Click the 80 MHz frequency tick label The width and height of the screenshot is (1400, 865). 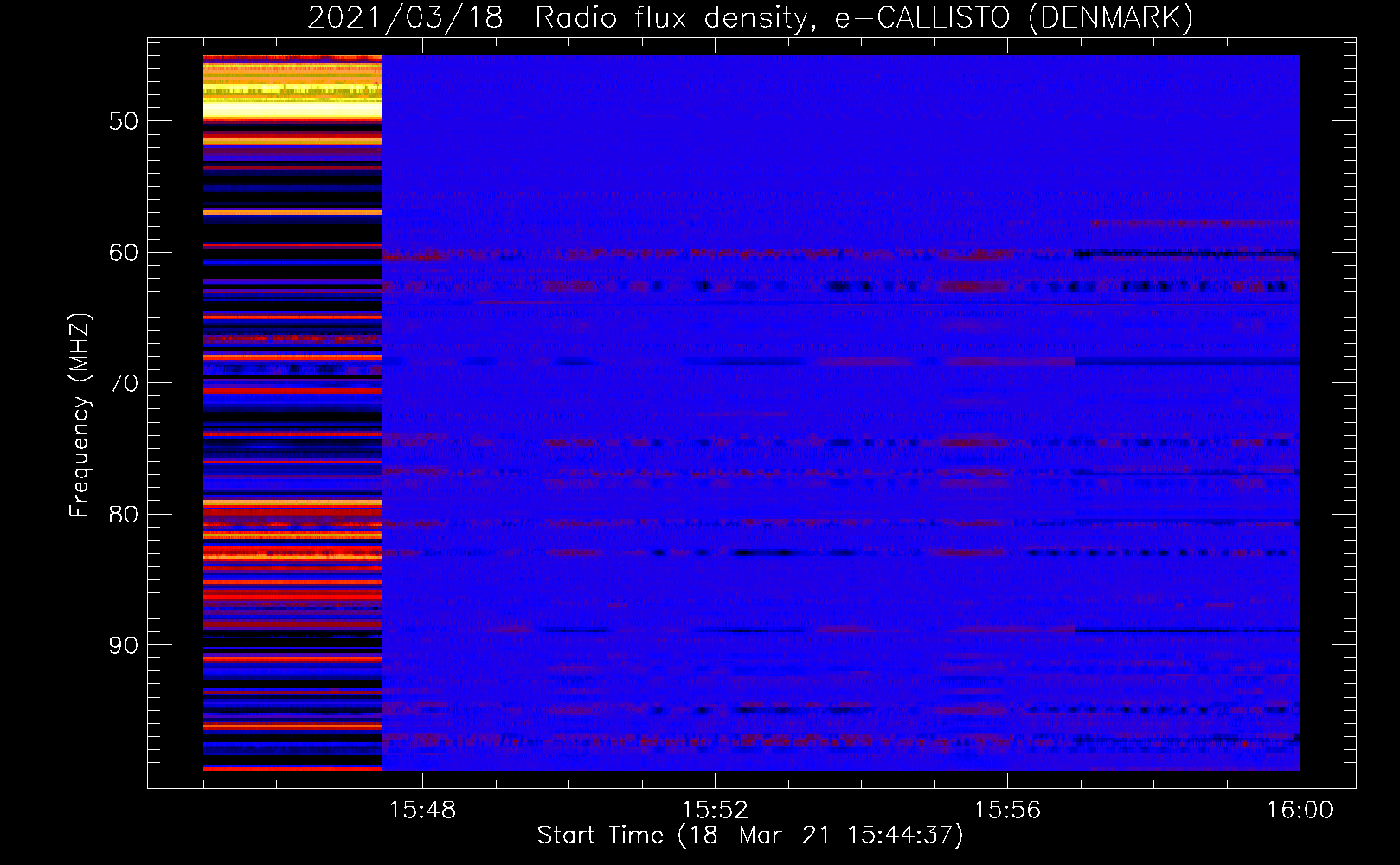(x=124, y=515)
